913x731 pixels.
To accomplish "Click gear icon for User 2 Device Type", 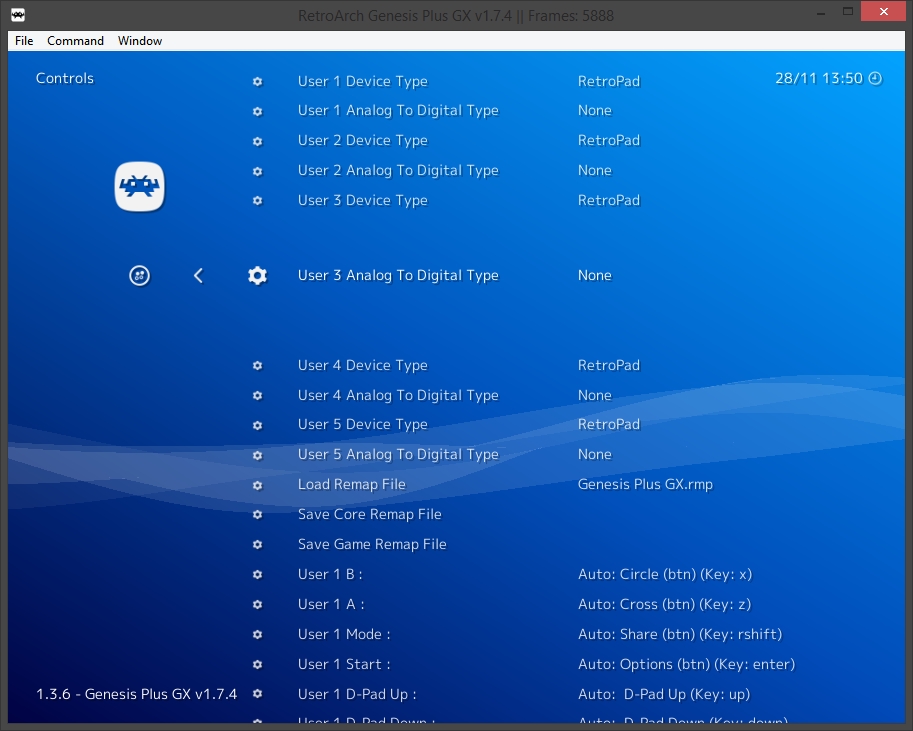I will [x=257, y=142].
